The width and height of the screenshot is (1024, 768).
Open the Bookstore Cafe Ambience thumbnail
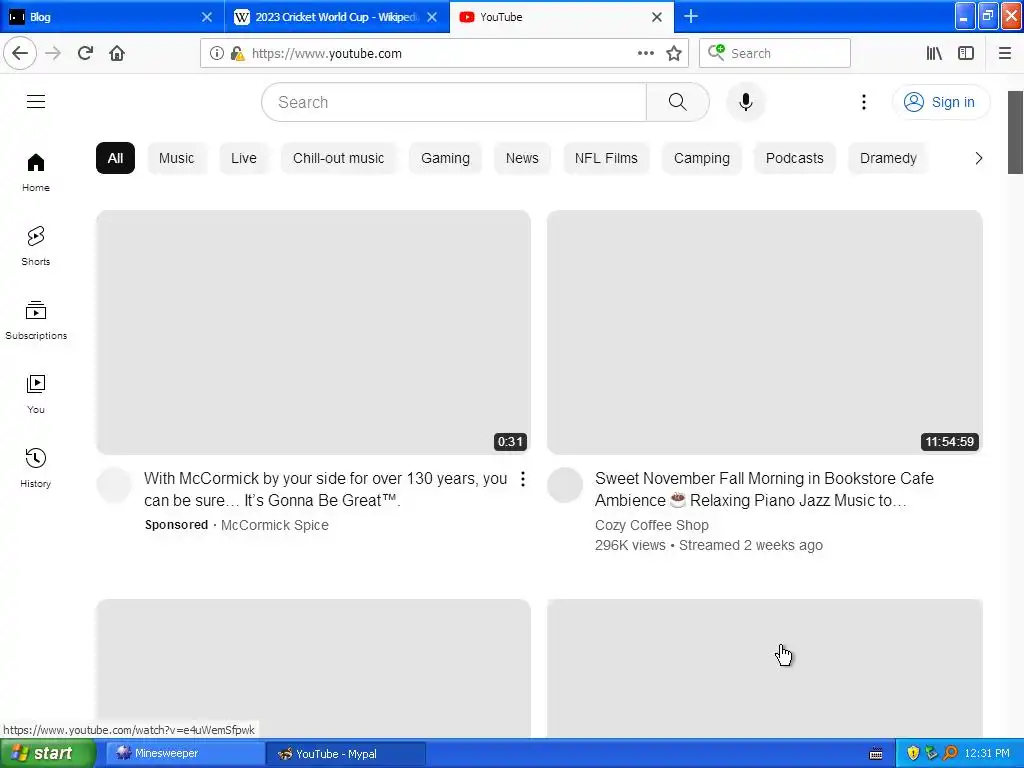coord(764,332)
